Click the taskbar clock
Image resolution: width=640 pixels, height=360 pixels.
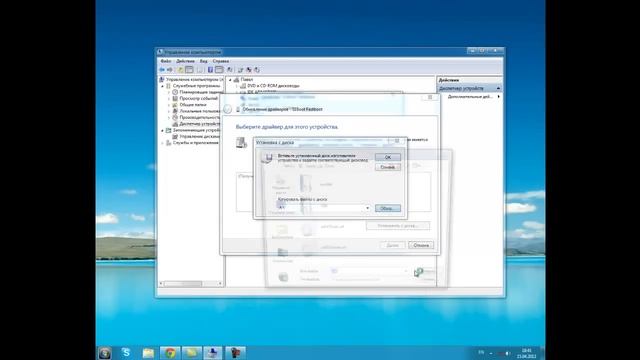tap(527, 353)
